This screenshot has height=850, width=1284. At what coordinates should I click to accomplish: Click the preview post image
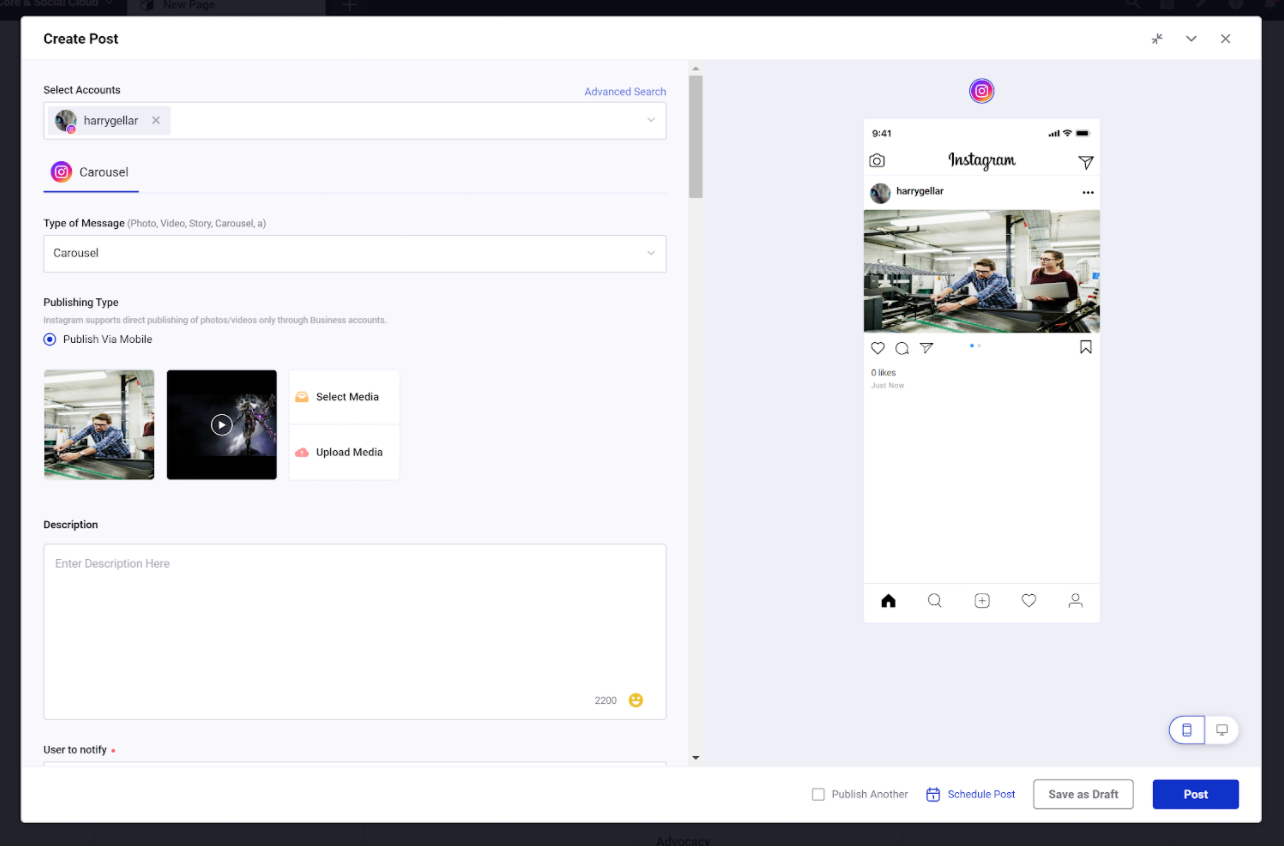[x=982, y=271]
